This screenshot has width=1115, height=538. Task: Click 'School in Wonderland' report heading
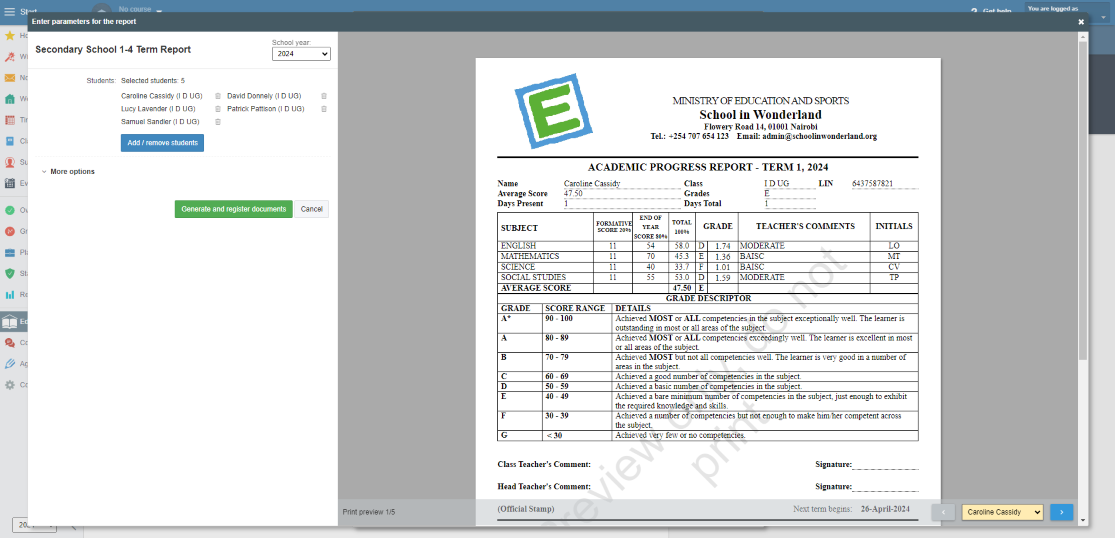tap(760, 114)
